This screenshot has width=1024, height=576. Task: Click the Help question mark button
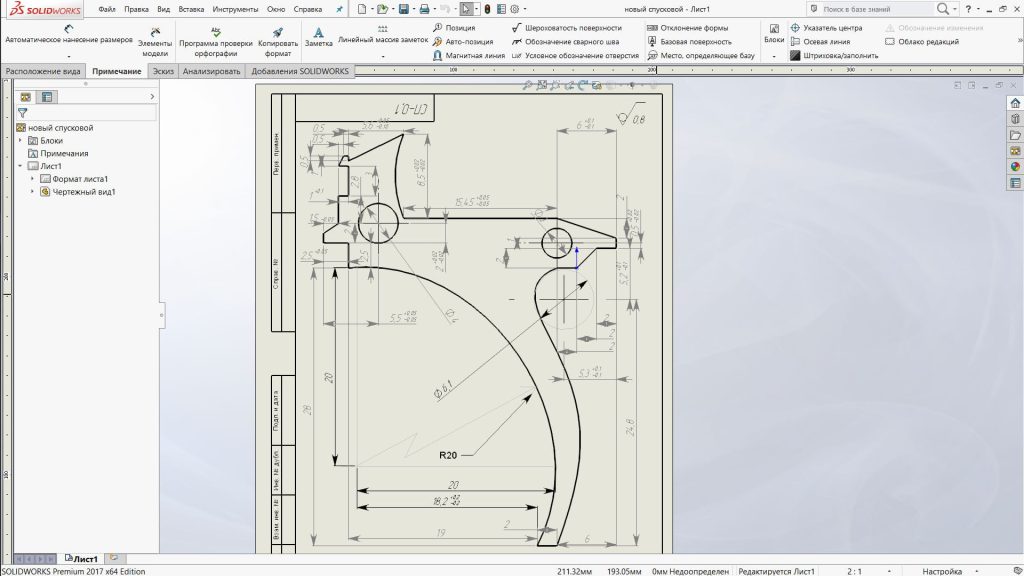pyautogui.click(x=968, y=9)
